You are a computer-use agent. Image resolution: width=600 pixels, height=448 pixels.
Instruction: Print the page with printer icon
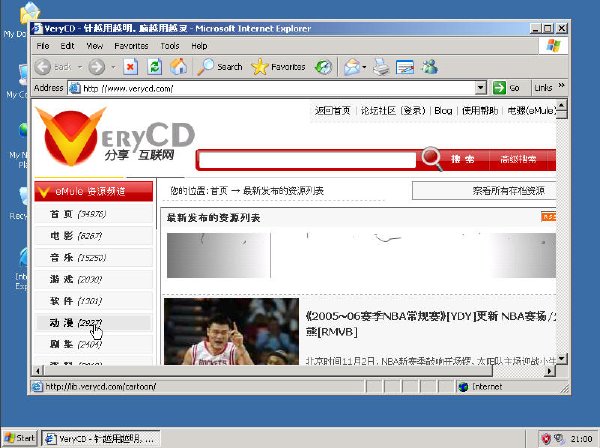click(x=381, y=67)
